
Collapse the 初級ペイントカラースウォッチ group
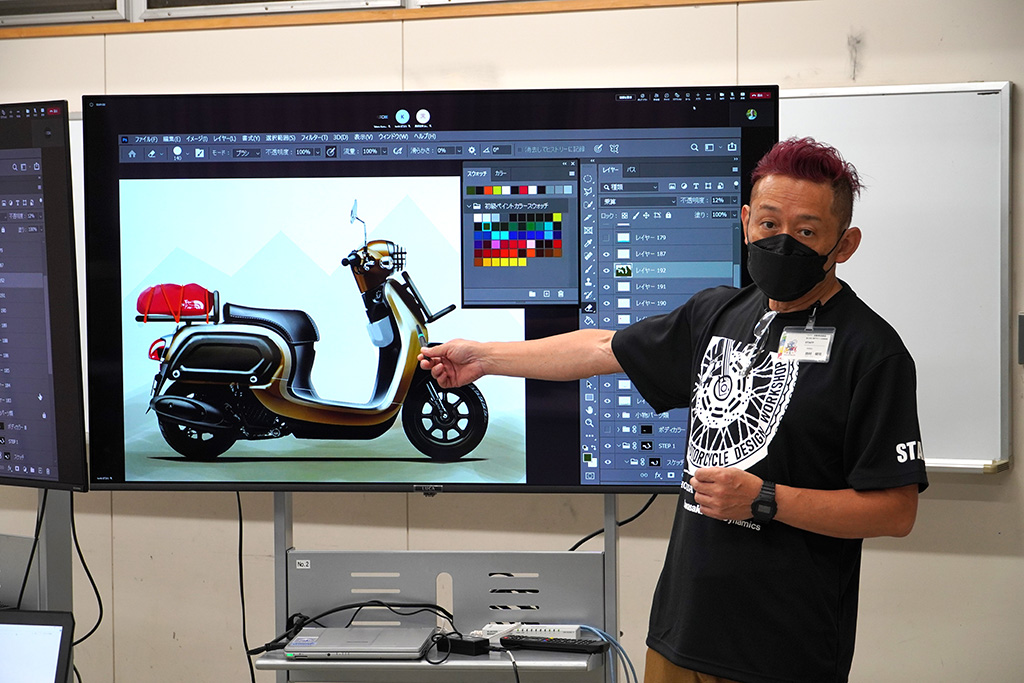[468, 206]
